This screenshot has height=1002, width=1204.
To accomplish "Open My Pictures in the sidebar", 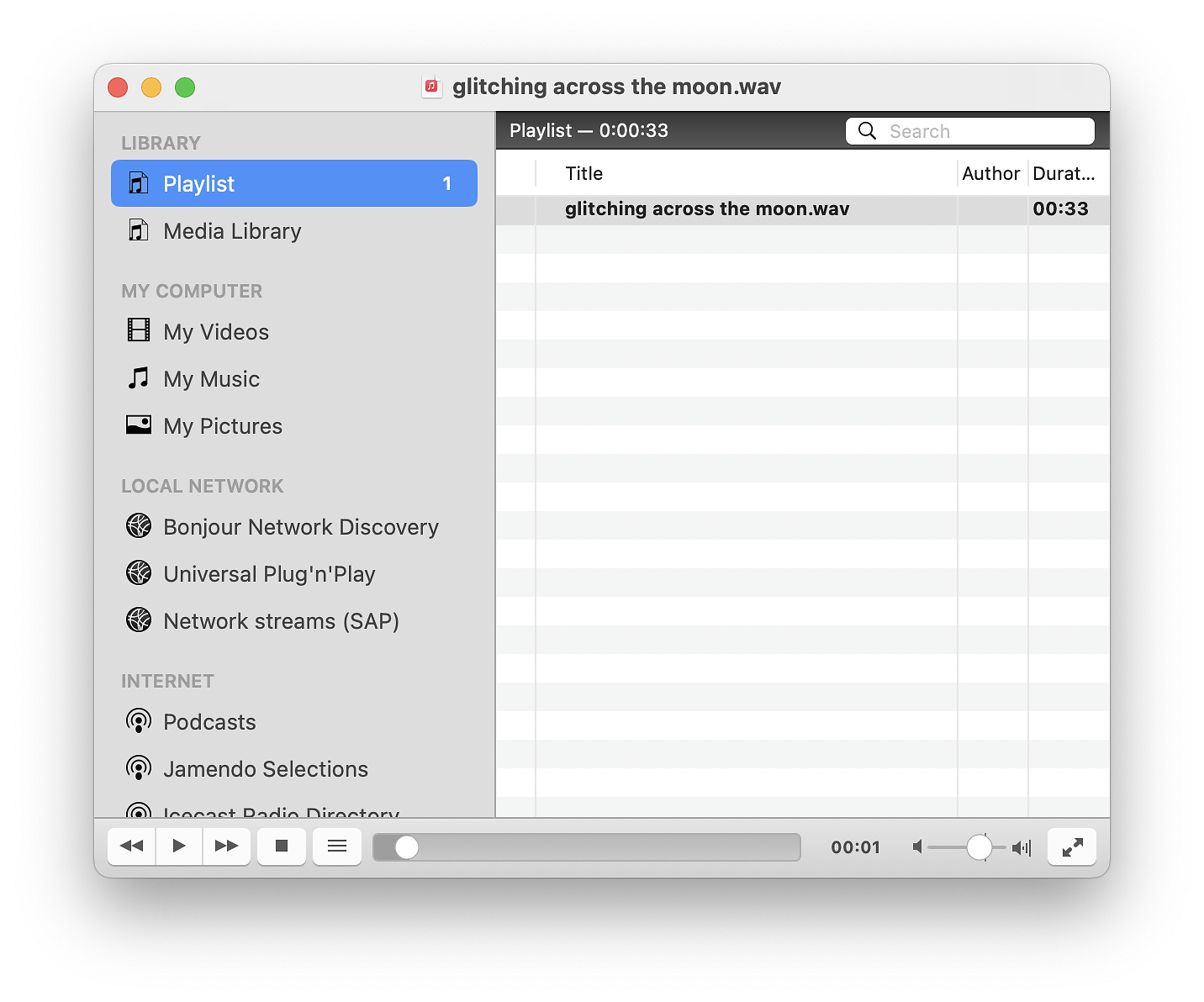I will (x=223, y=426).
